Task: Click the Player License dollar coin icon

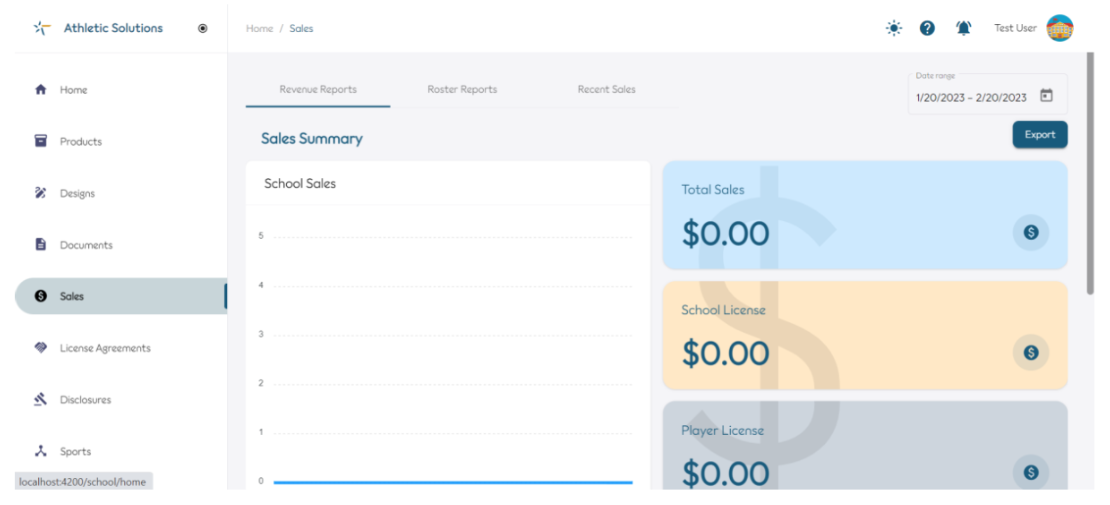Action: pyautogui.click(x=1031, y=472)
